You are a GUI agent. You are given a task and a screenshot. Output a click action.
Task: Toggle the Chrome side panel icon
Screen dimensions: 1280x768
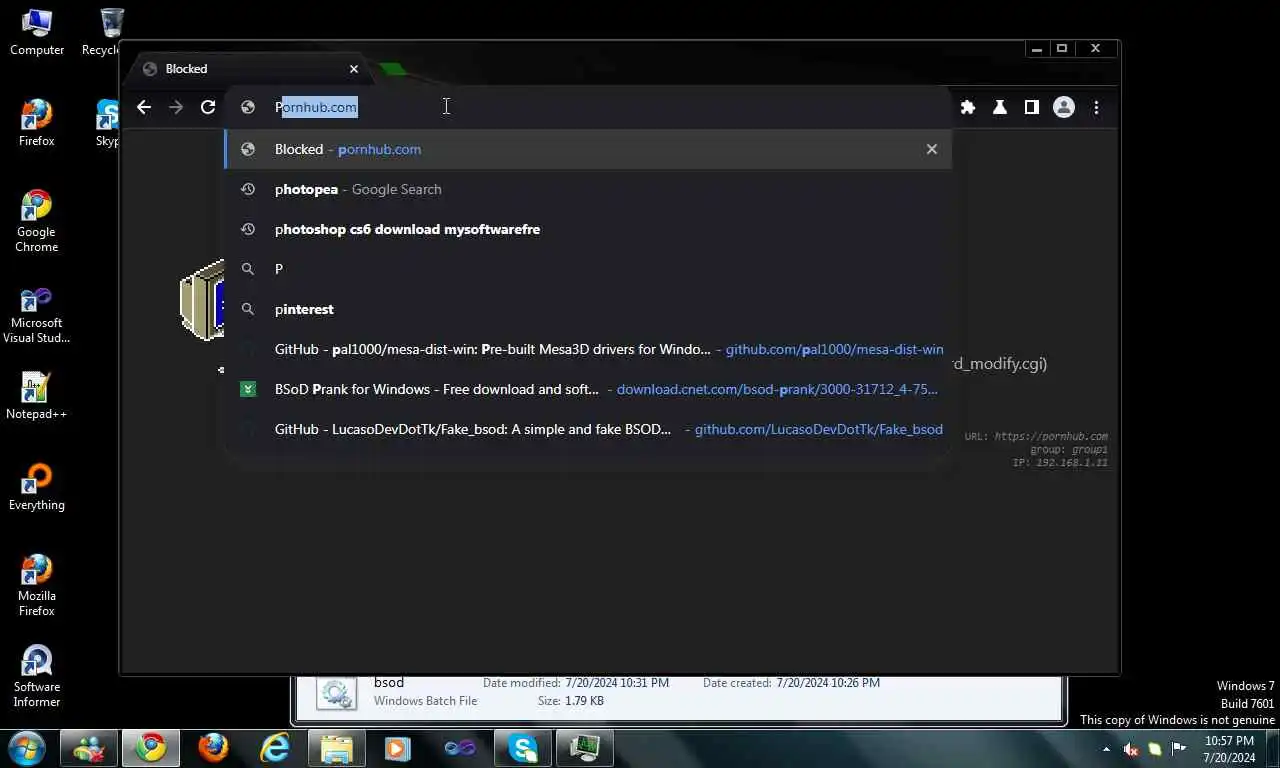(1032, 107)
